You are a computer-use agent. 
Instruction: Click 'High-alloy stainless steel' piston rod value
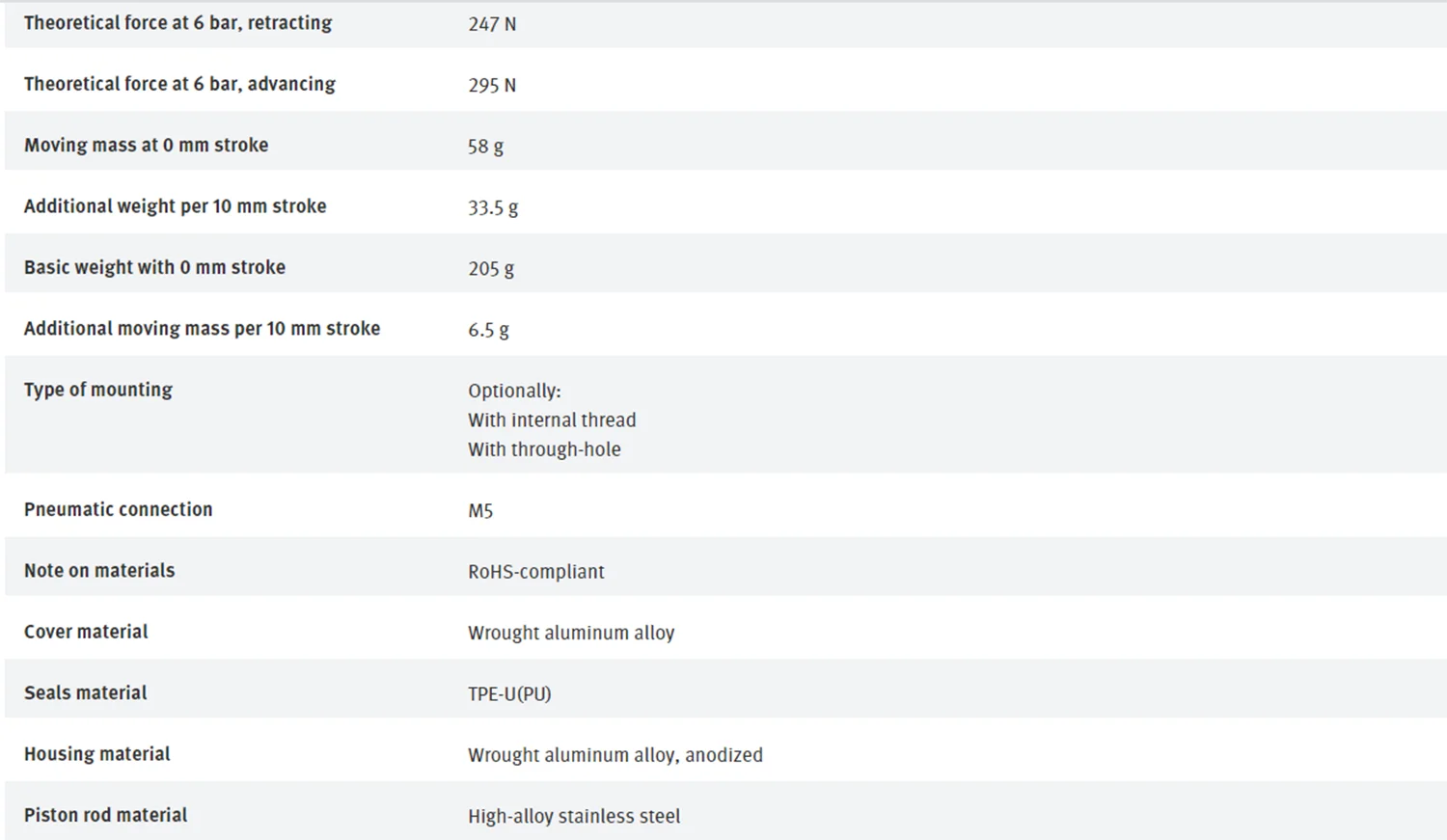pyautogui.click(x=574, y=816)
